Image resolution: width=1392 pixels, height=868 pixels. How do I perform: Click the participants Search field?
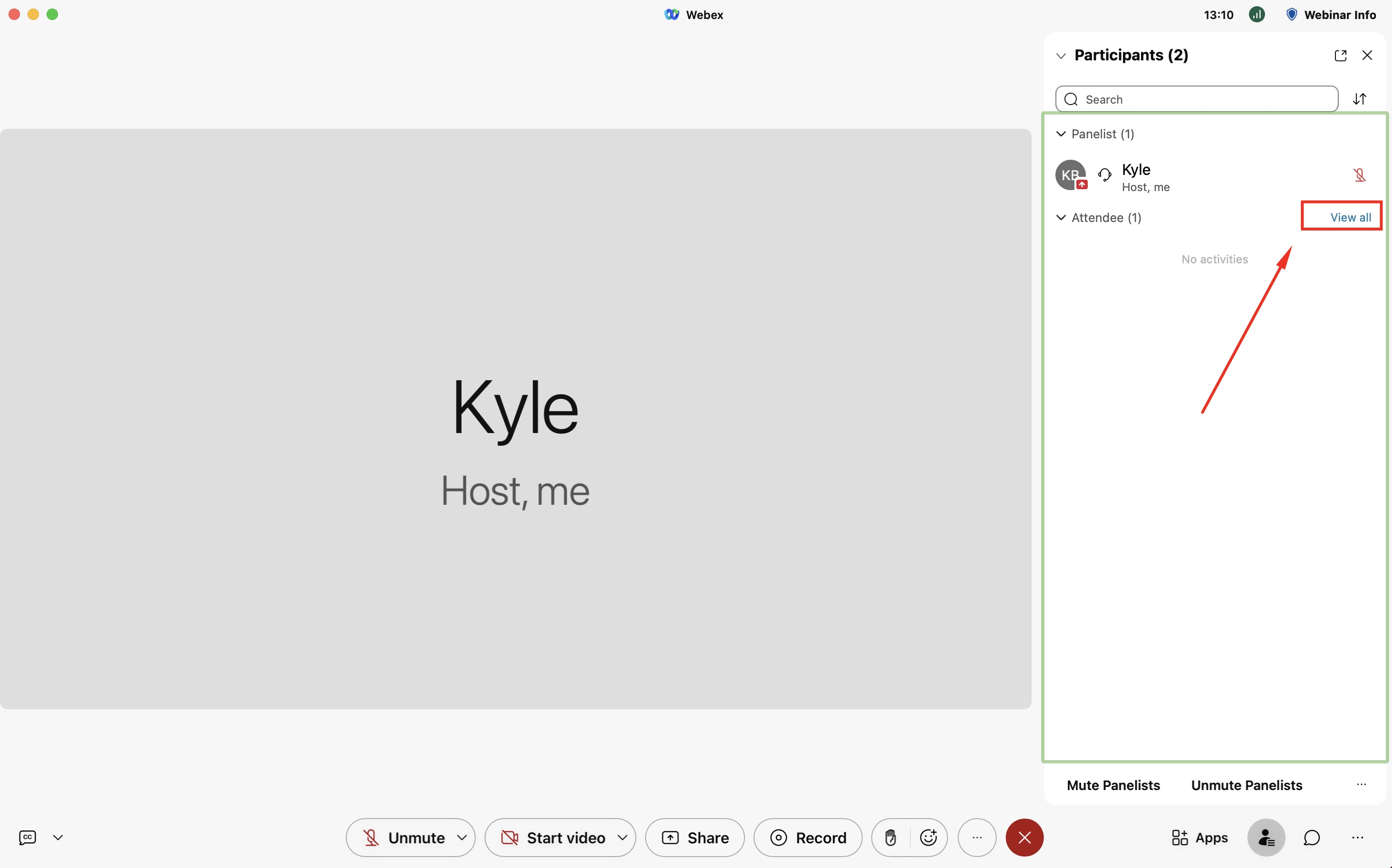[1196, 99]
